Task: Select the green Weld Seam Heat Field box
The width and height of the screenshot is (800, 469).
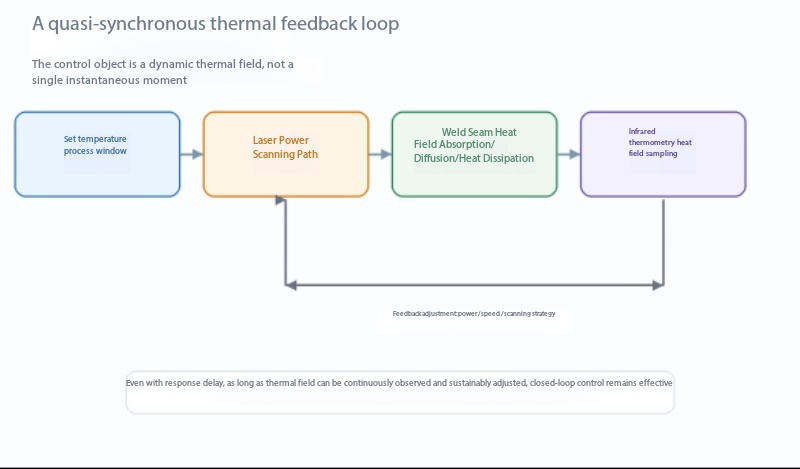Action: [x=474, y=154]
